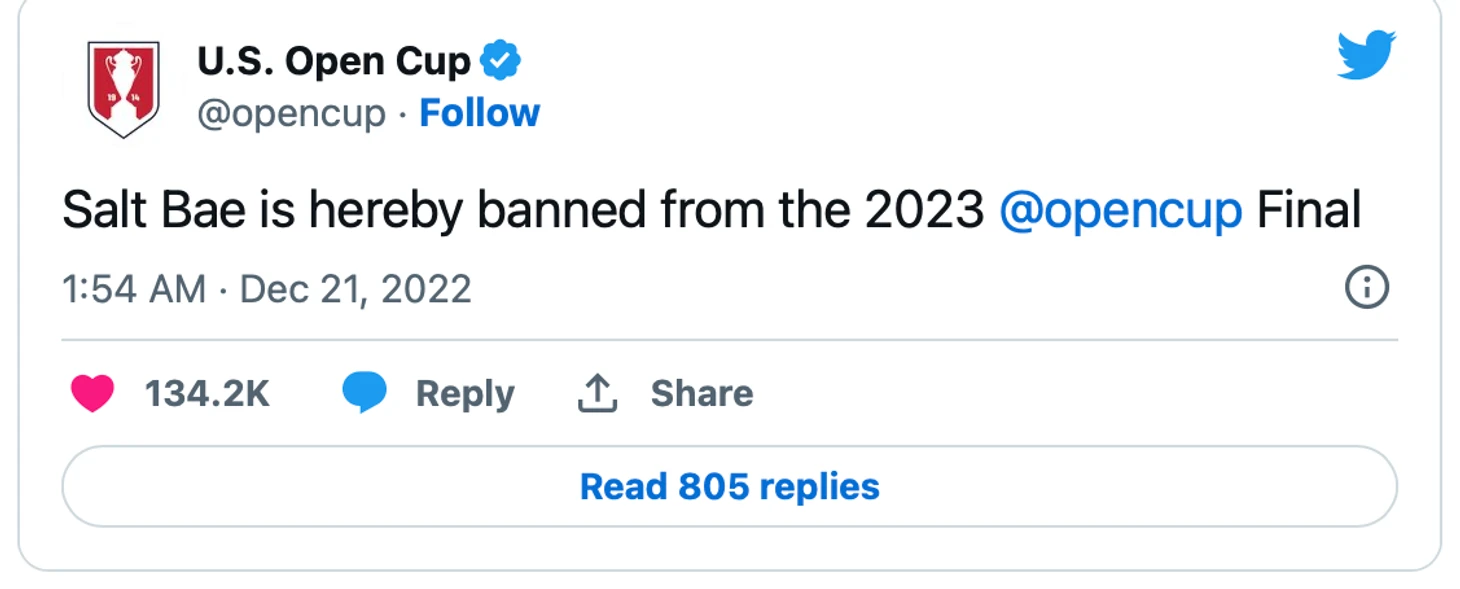Click the word "Final" in tweet text

coord(1309,211)
